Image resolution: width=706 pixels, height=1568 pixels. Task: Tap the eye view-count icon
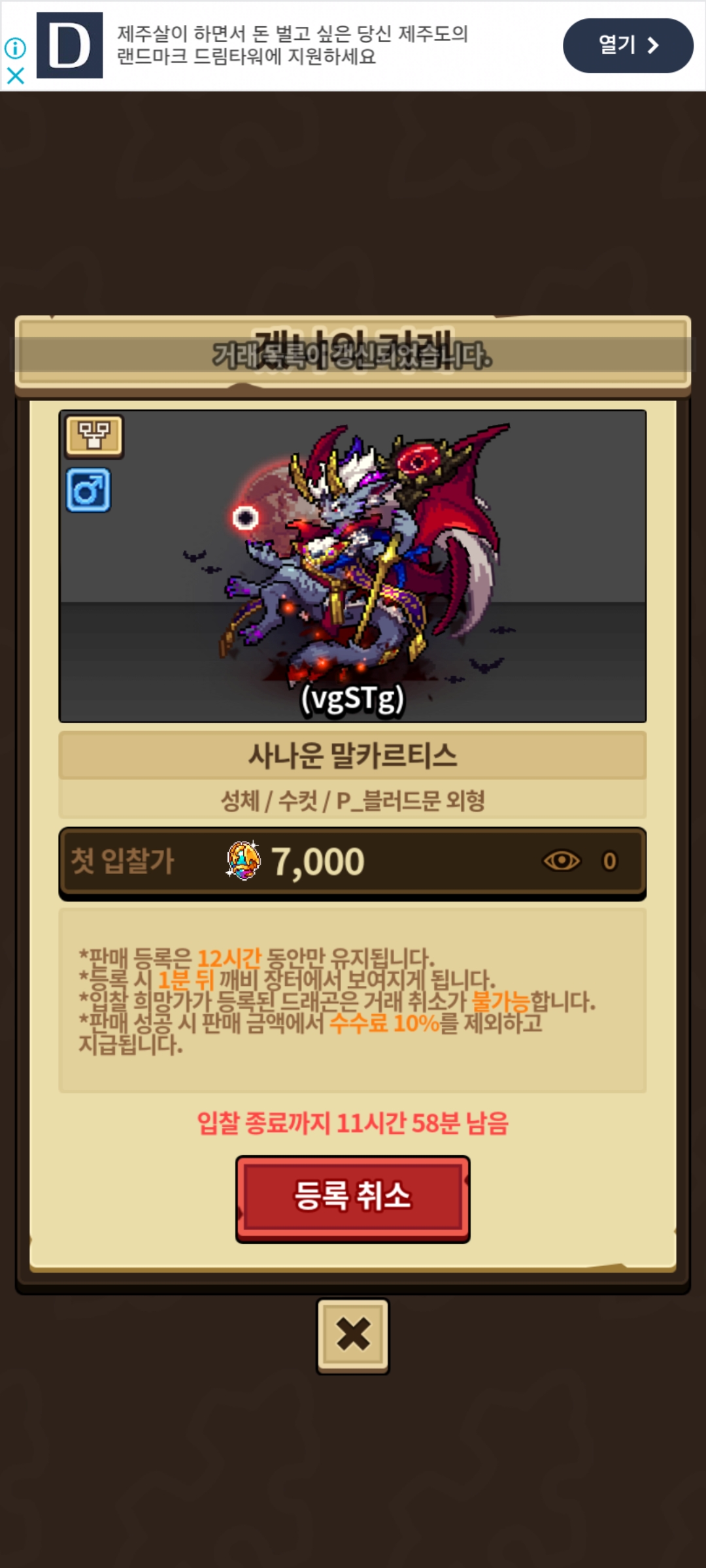562,861
